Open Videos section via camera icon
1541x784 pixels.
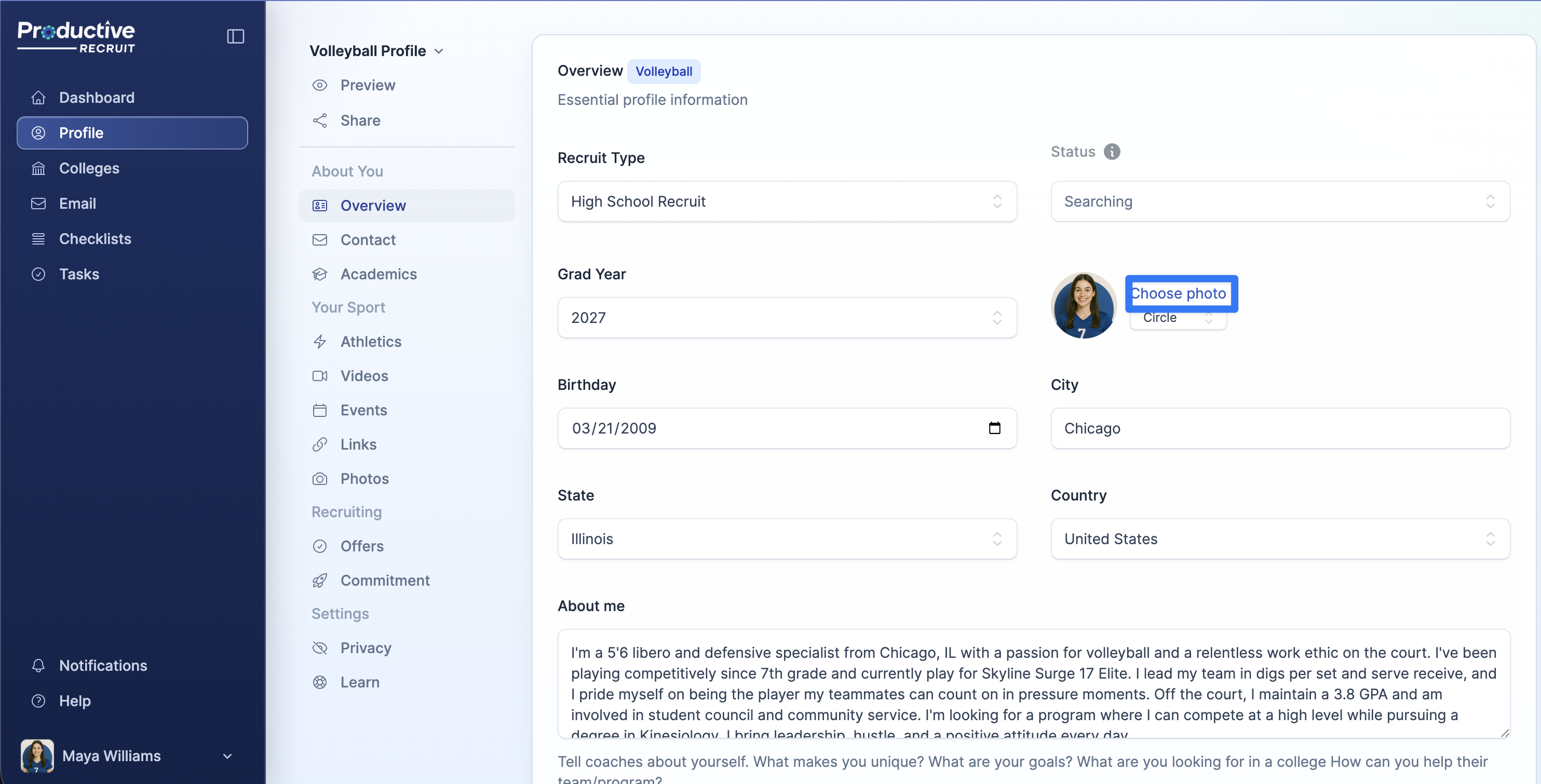click(x=319, y=376)
